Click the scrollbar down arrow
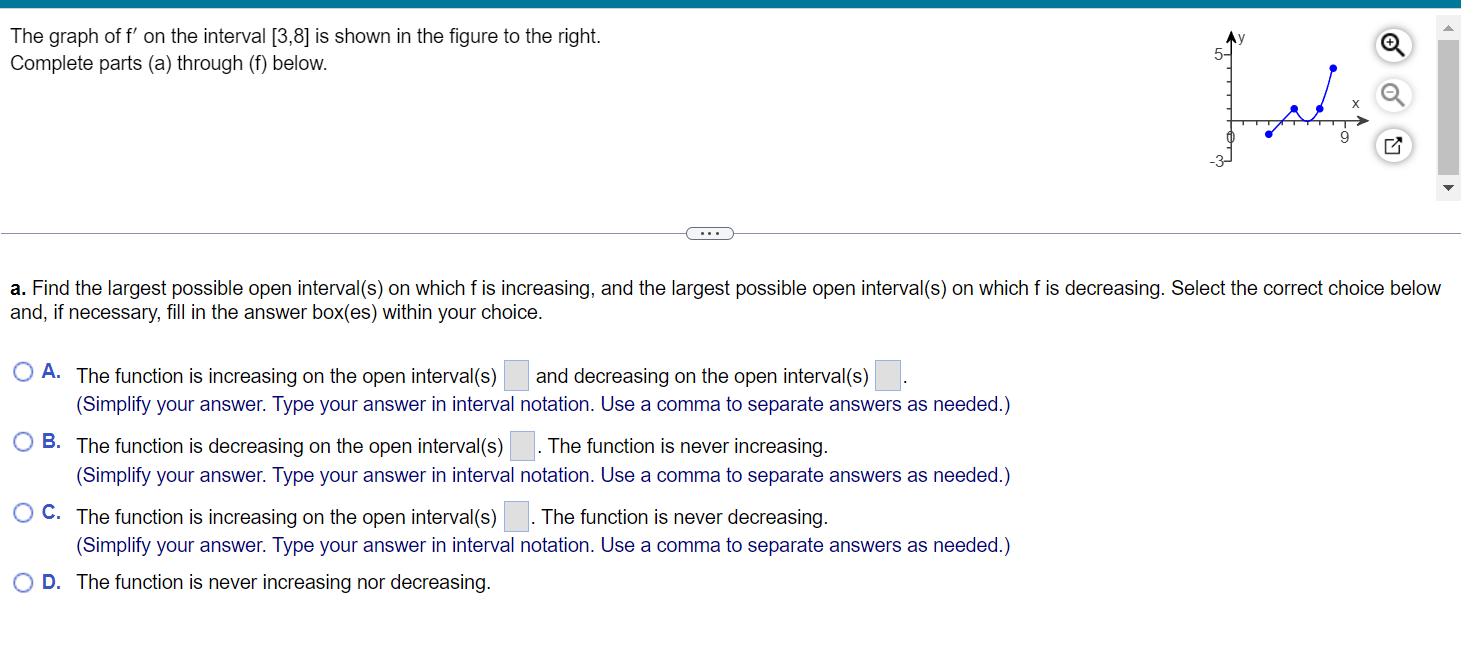The width and height of the screenshot is (1461, 661). pos(1448,187)
